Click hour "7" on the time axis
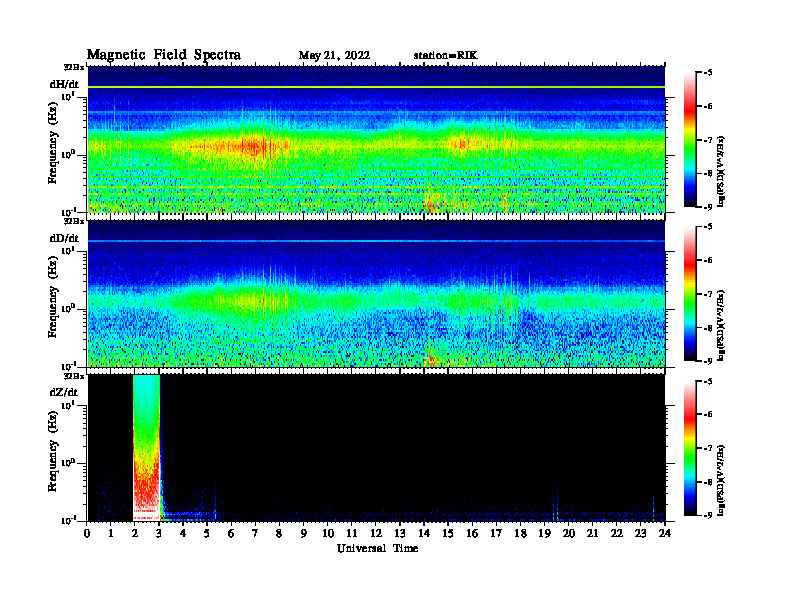Screen dimensions: 792x612 click(255, 533)
